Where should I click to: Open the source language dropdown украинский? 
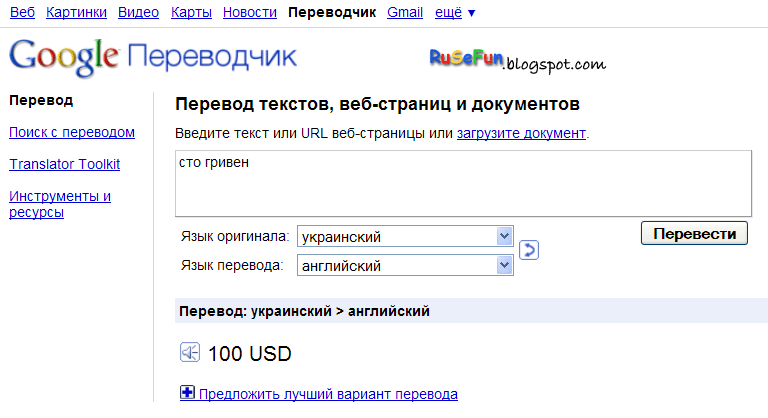point(405,237)
